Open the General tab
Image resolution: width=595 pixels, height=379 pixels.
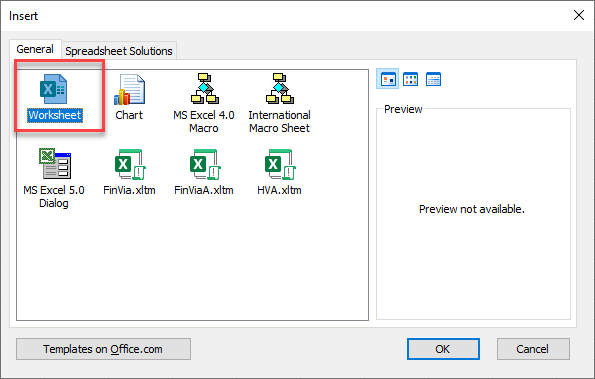(x=35, y=49)
